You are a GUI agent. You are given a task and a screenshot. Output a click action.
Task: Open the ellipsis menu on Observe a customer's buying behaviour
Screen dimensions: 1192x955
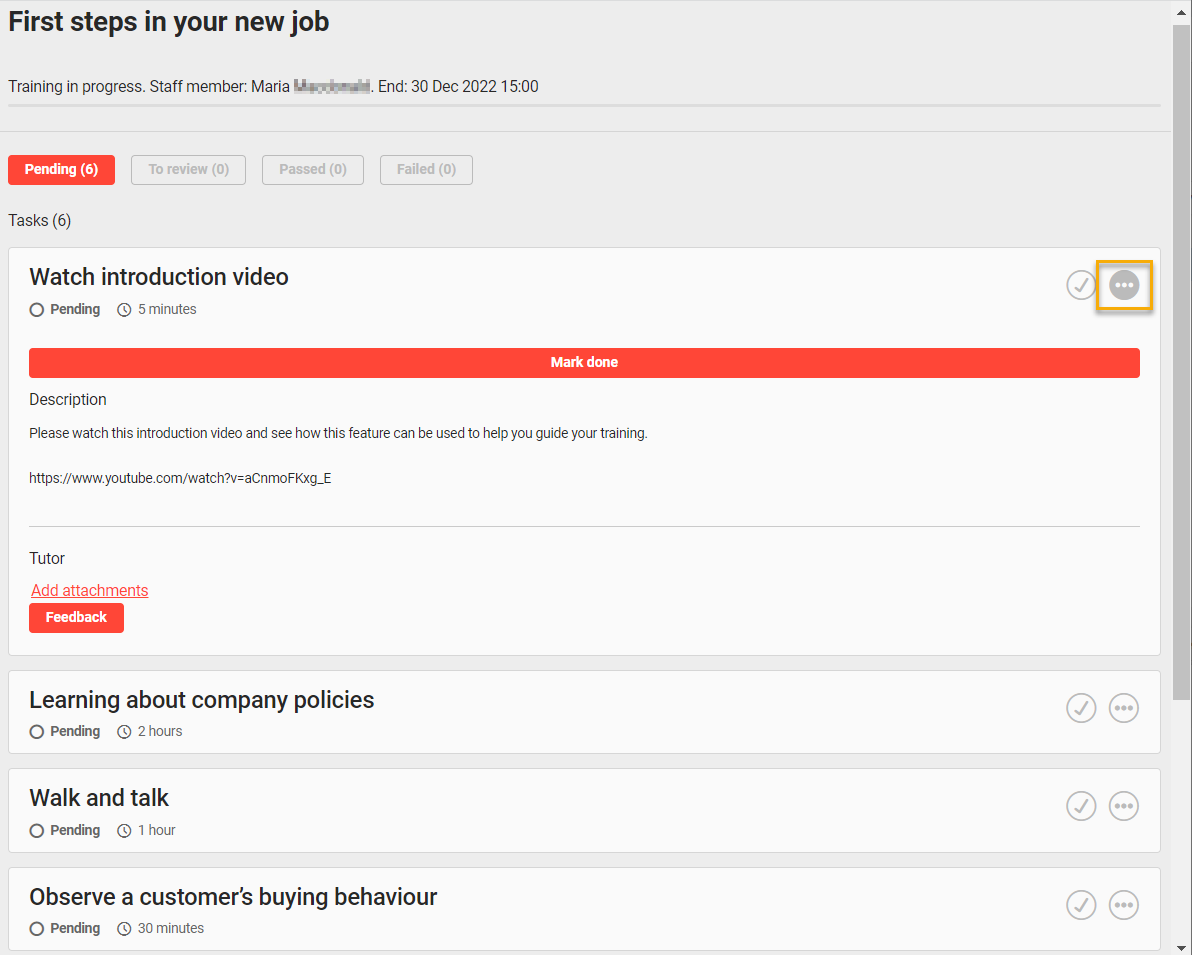coord(1123,905)
